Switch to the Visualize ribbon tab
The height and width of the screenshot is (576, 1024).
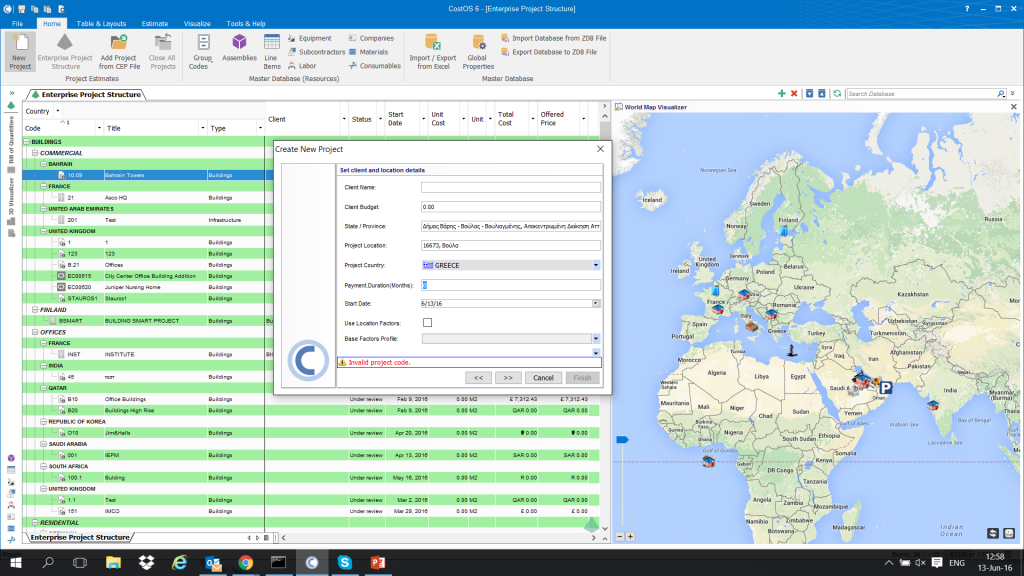tap(197, 24)
